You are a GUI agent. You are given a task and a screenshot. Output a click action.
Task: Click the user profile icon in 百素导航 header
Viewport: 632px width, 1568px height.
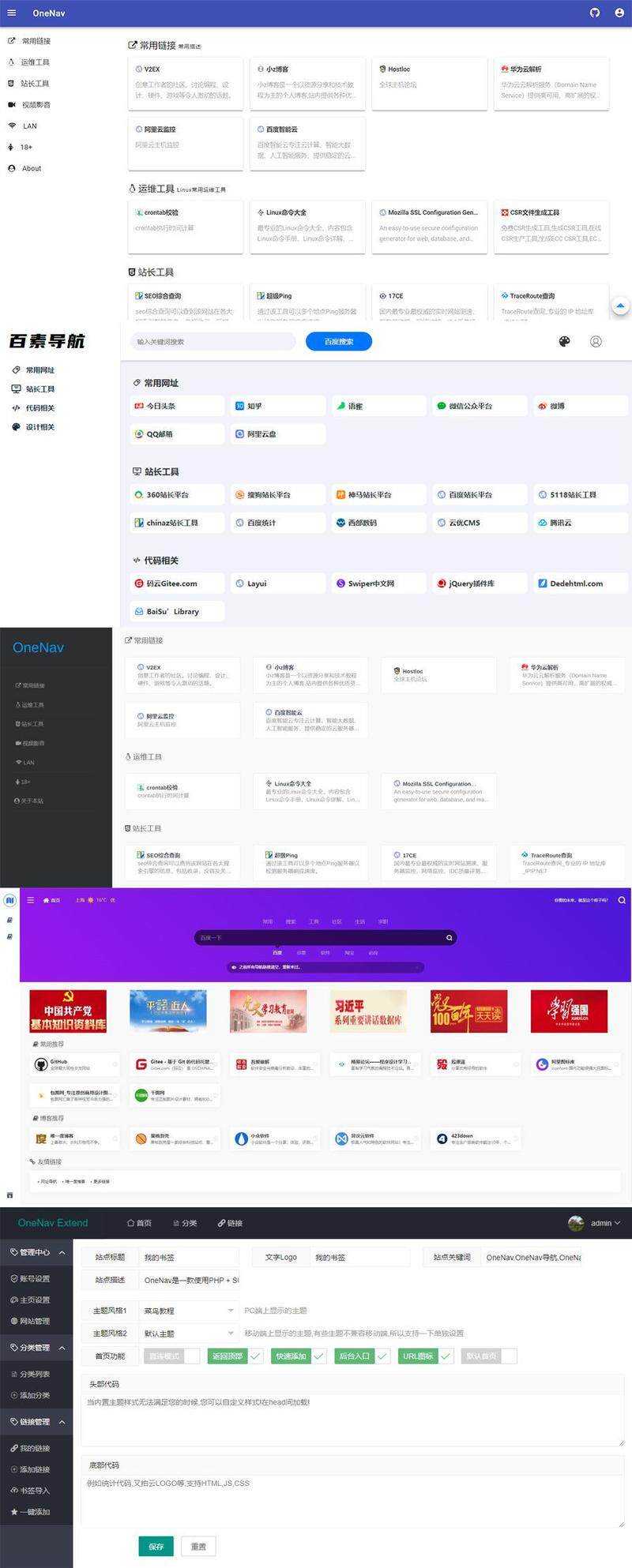(596, 341)
